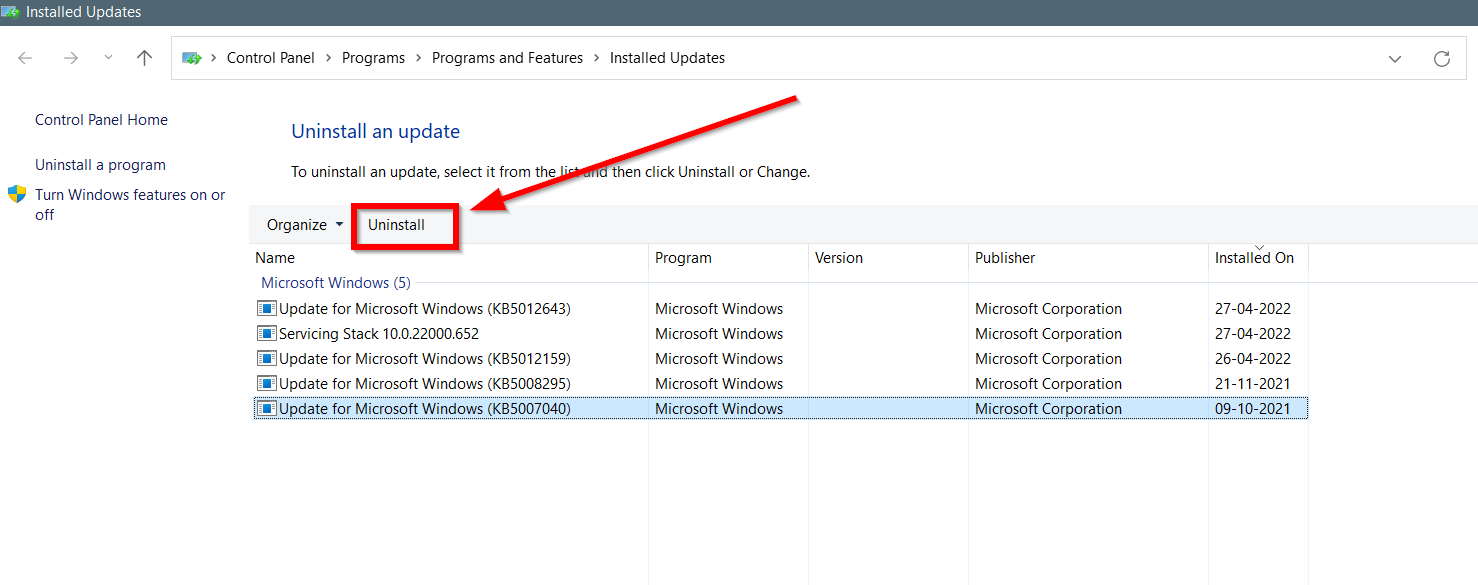
Task: Select Update for Microsoft Windows (KB5012643)
Action: [780, 309]
